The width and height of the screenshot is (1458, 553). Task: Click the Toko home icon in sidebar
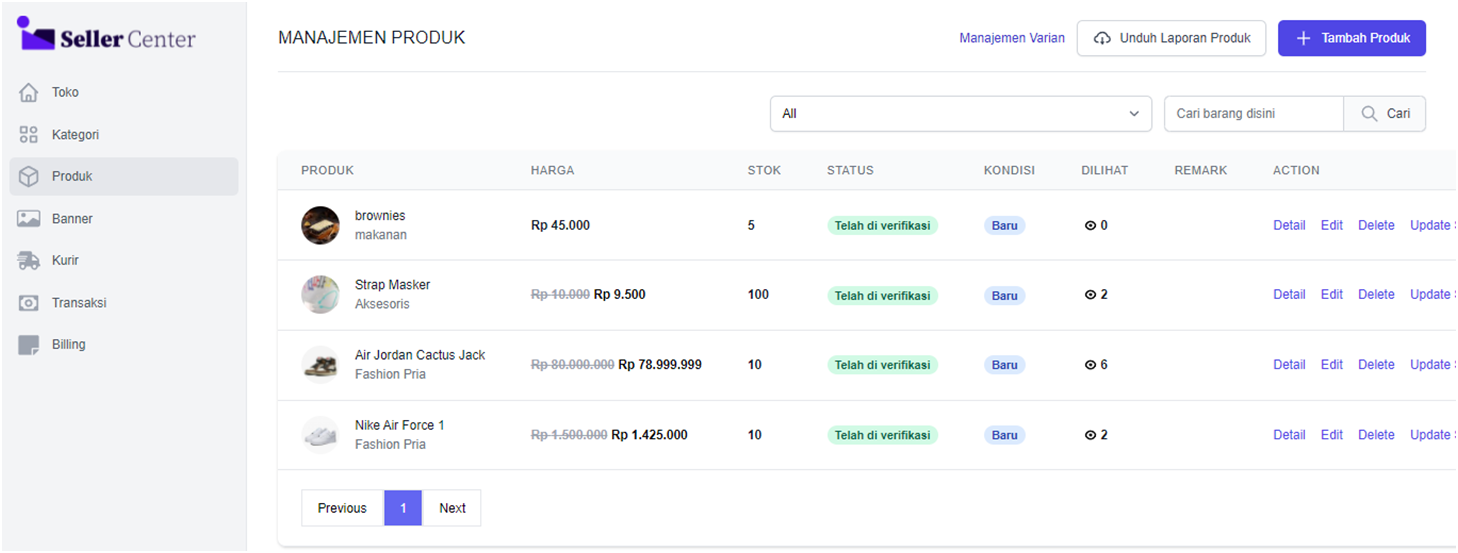tap(29, 93)
